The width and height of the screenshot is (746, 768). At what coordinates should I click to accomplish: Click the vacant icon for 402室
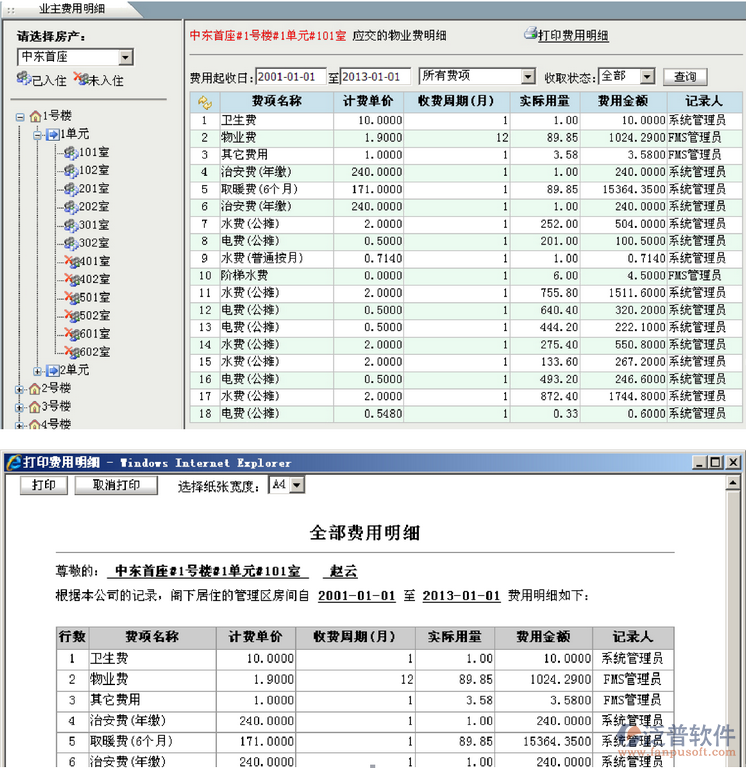click(72, 280)
